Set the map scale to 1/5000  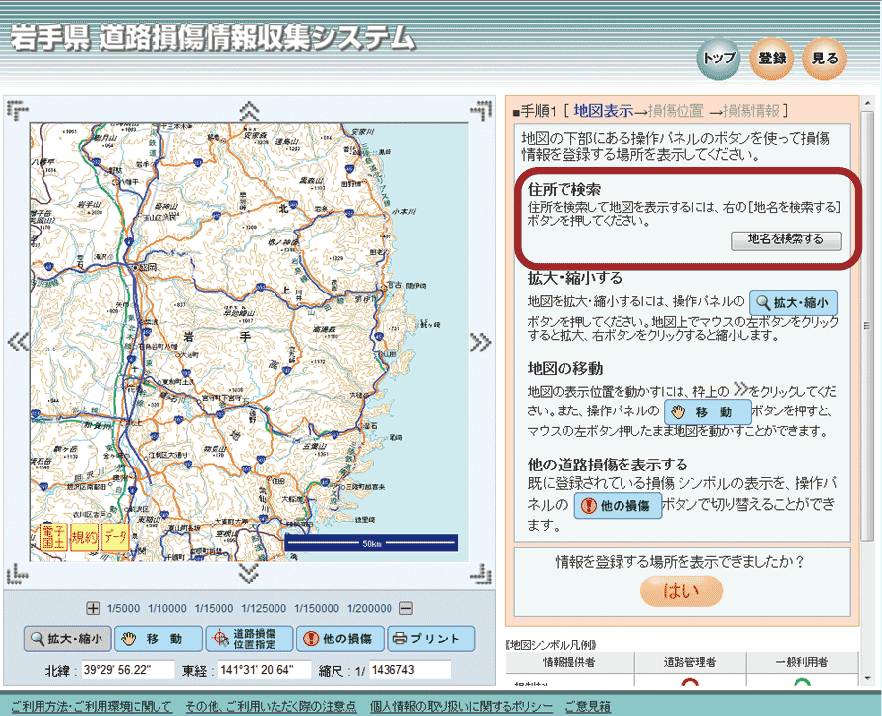click(x=123, y=609)
